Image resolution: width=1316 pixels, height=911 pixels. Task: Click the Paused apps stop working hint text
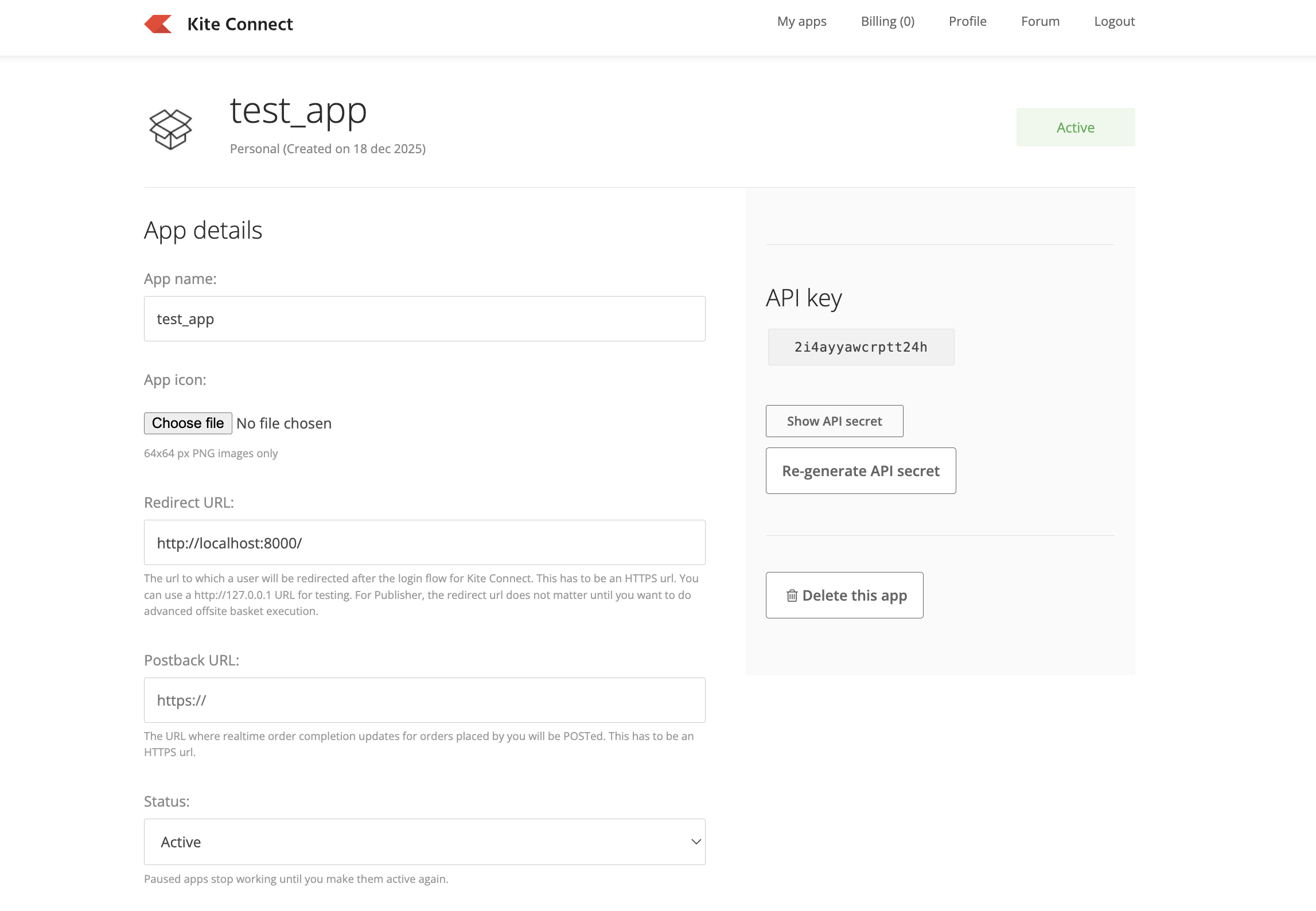296,879
